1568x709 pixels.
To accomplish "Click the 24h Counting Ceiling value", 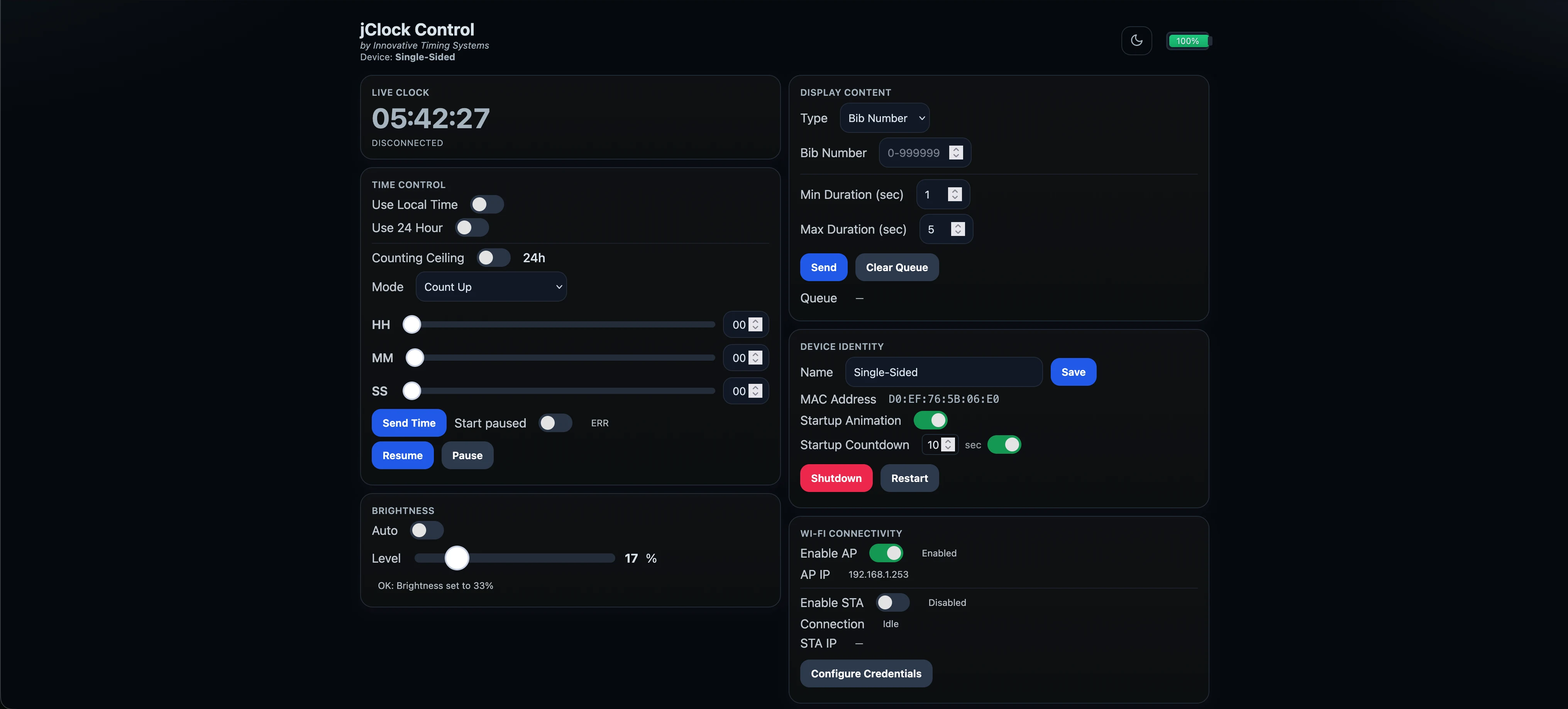I will pyautogui.click(x=534, y=258).
